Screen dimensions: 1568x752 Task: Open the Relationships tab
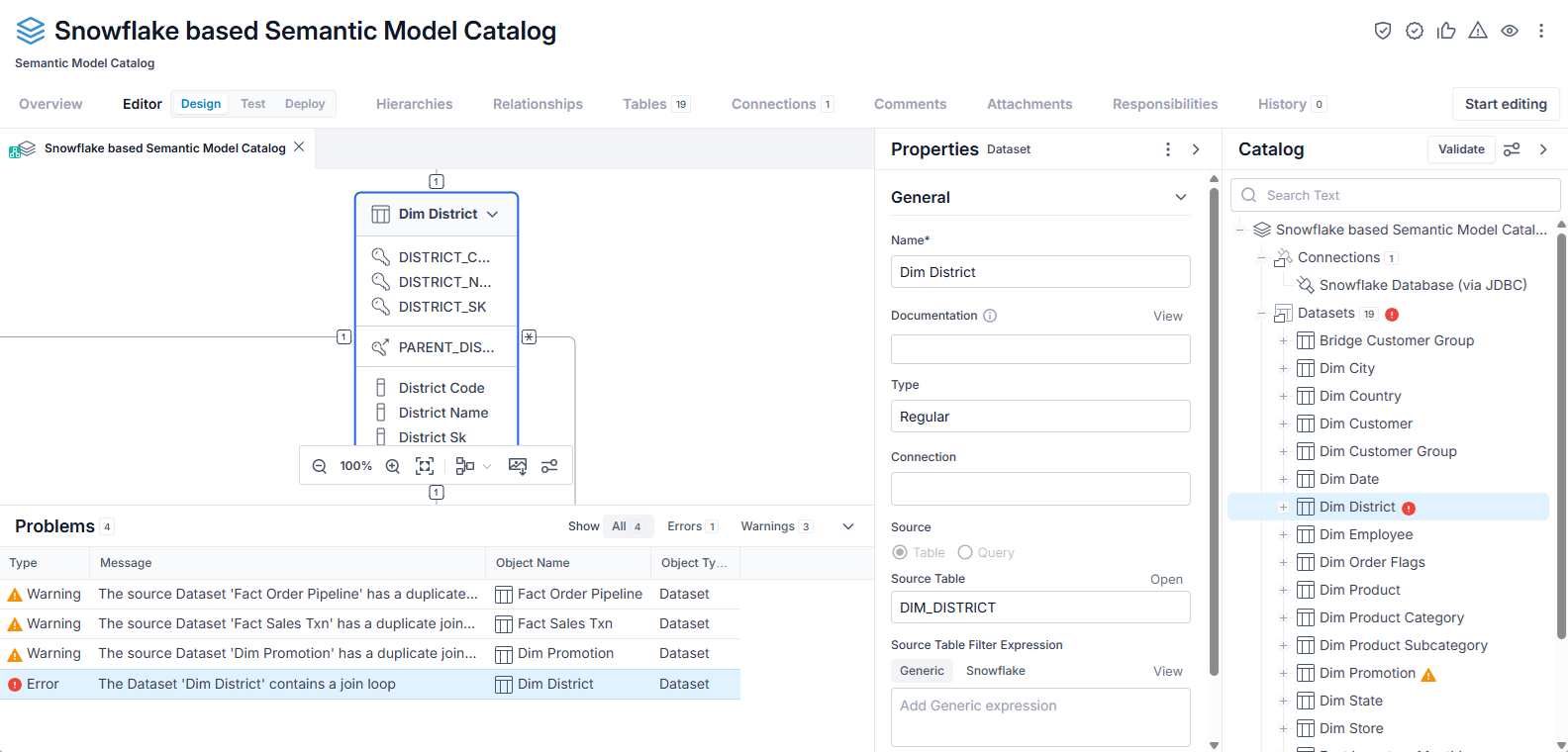538,104
